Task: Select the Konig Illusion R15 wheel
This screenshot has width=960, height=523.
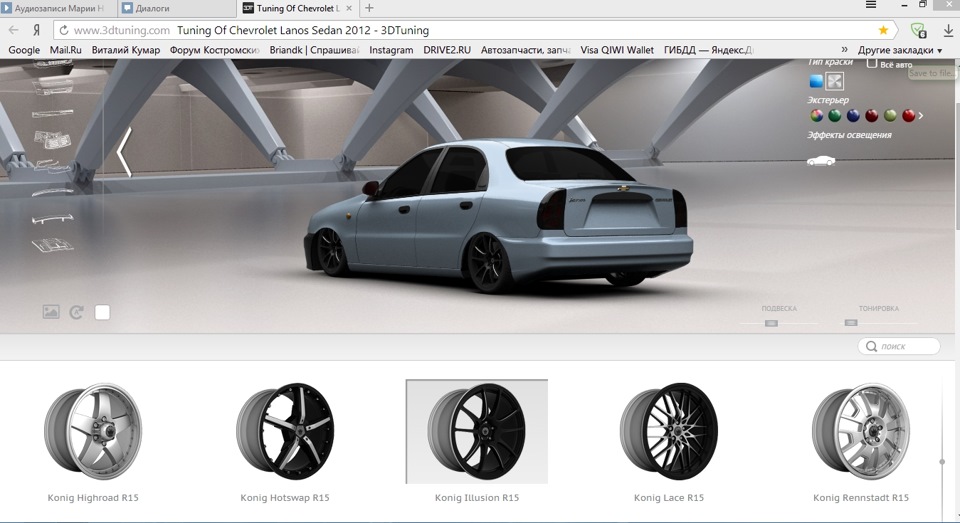Action: coord(476,431)
